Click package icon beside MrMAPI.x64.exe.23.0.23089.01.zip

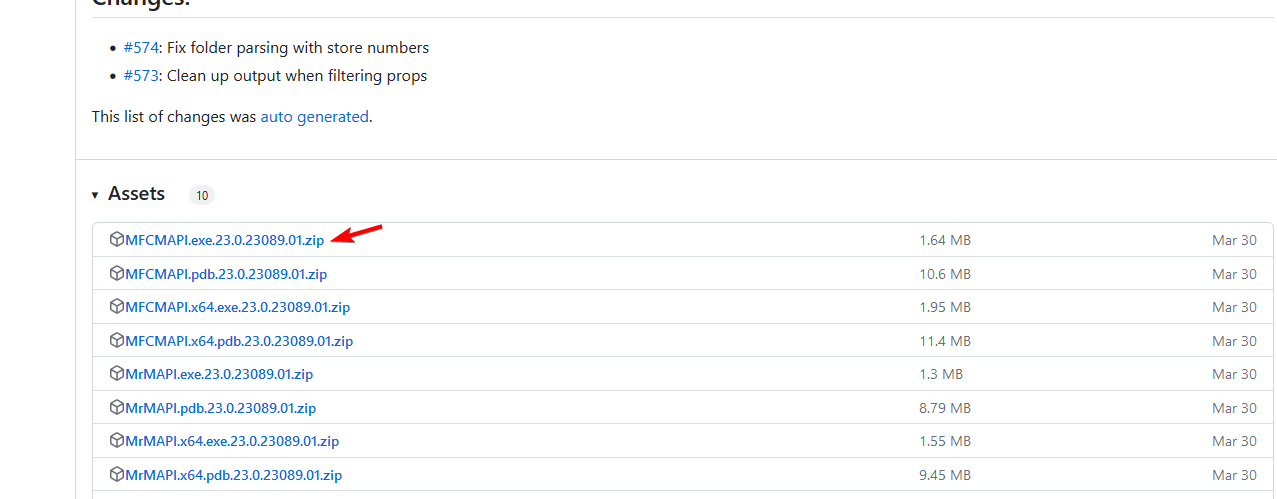coord(116,441)
